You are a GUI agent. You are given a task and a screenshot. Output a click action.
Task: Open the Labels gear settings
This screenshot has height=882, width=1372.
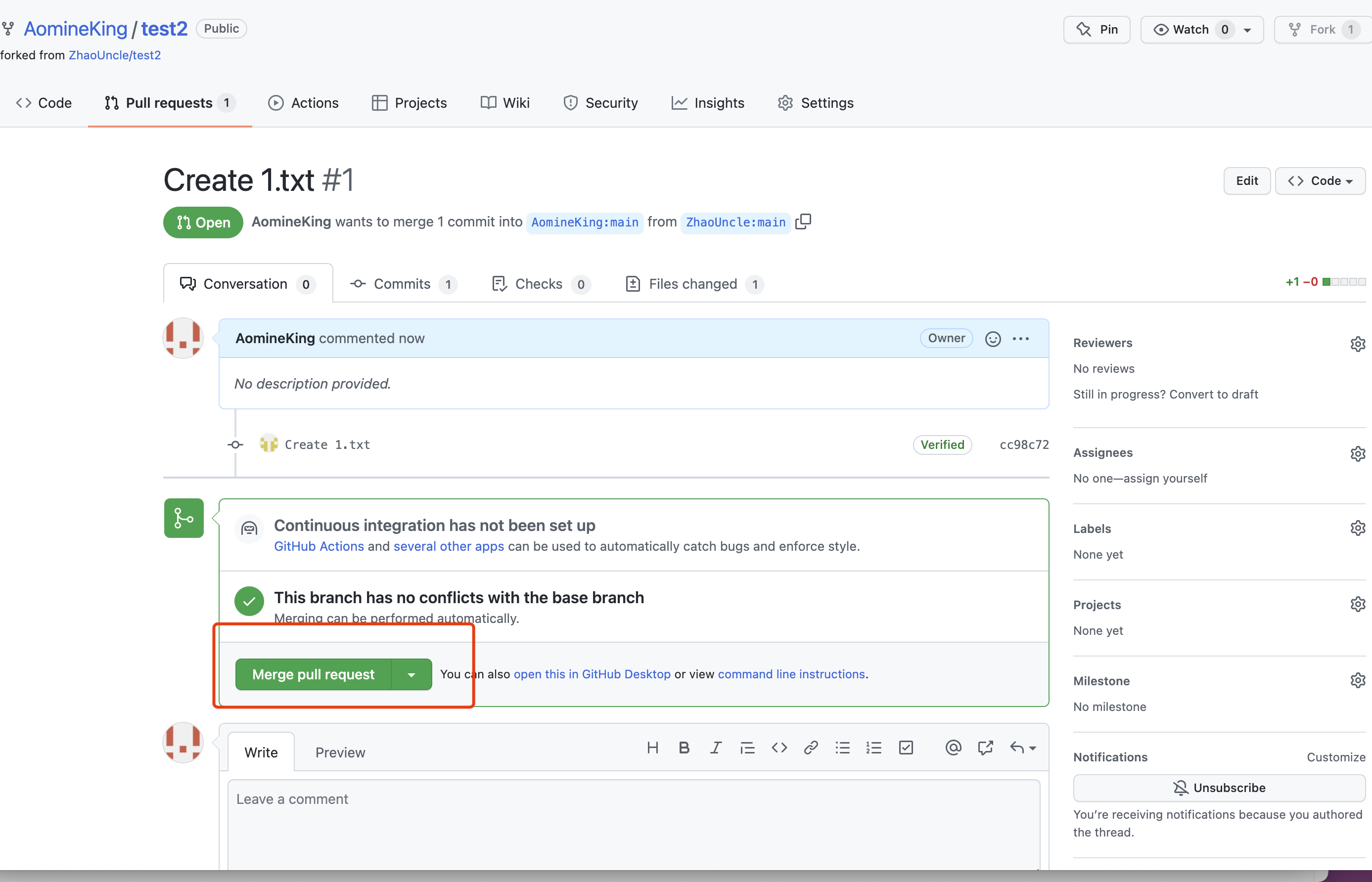(1357, 528)
